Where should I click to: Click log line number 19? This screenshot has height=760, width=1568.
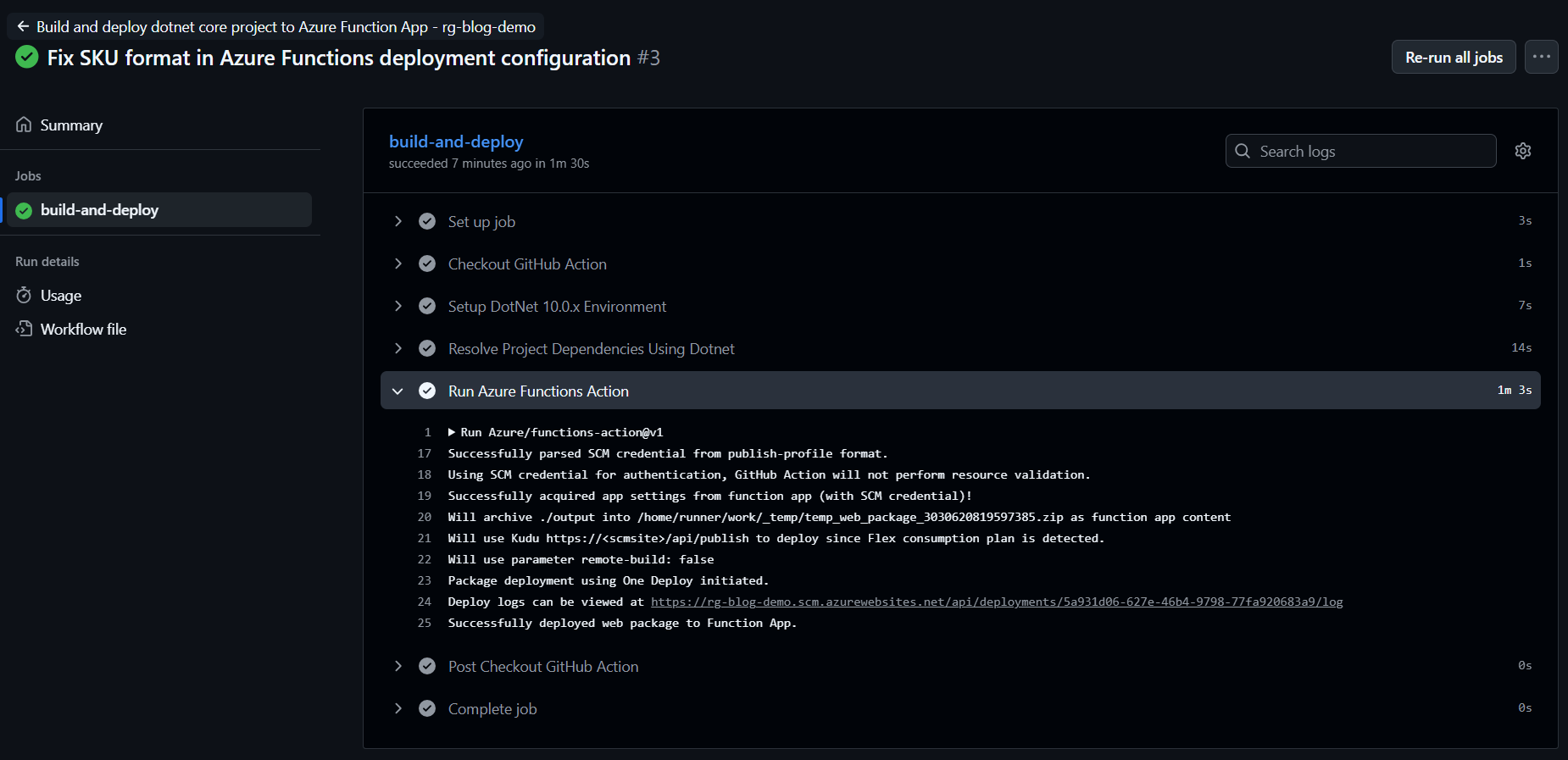click(424, 496)
